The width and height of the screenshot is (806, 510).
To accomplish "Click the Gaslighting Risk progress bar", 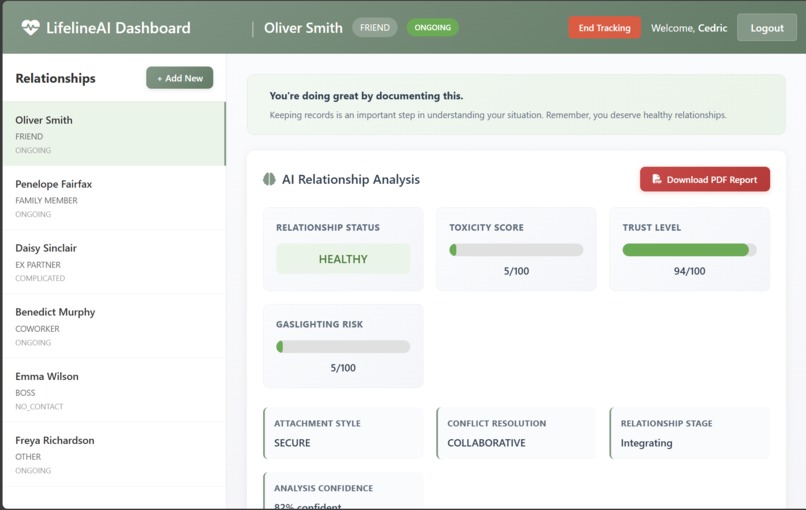I will 343,347.
